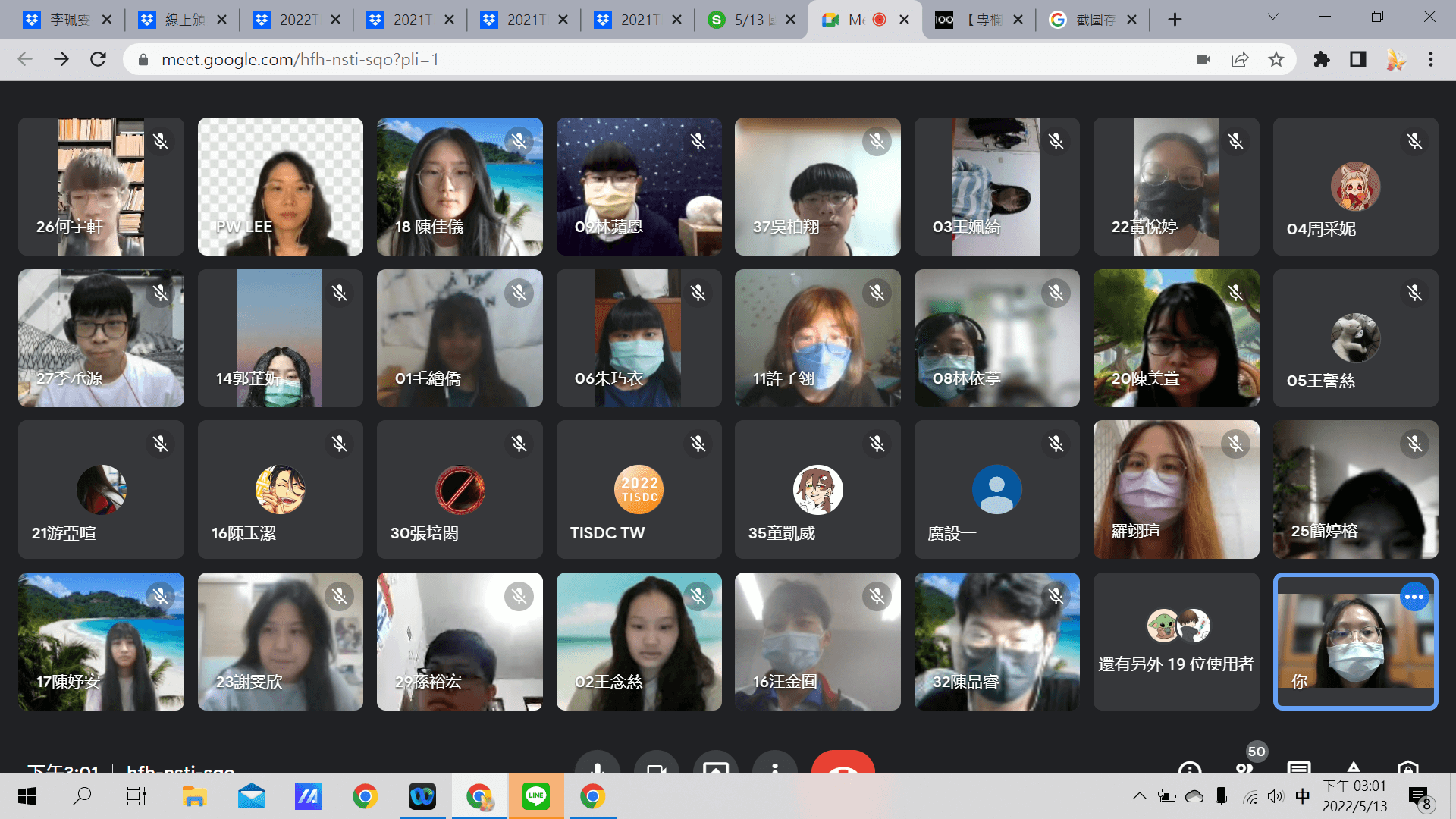
Task: Reload the Google Meet page
Action: click(98, 59)
